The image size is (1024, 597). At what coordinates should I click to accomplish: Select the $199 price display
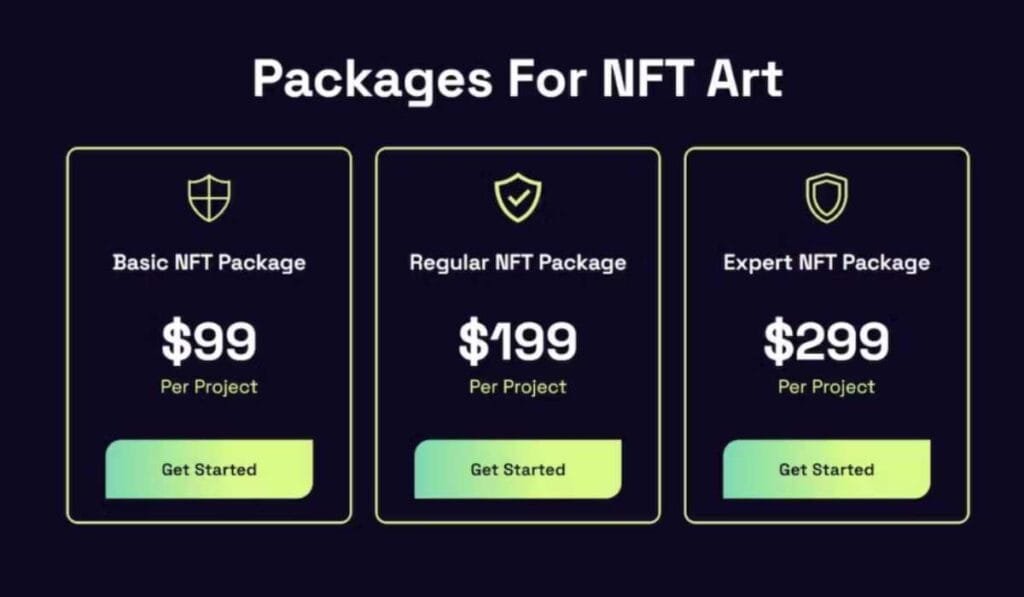coord(517,340)
